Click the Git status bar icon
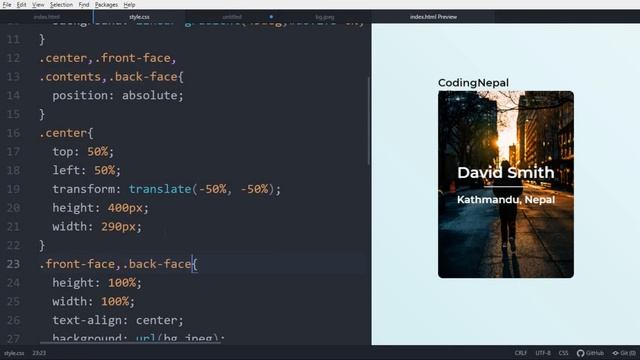This screenshot has height=360, width=640. coord(624,353)
